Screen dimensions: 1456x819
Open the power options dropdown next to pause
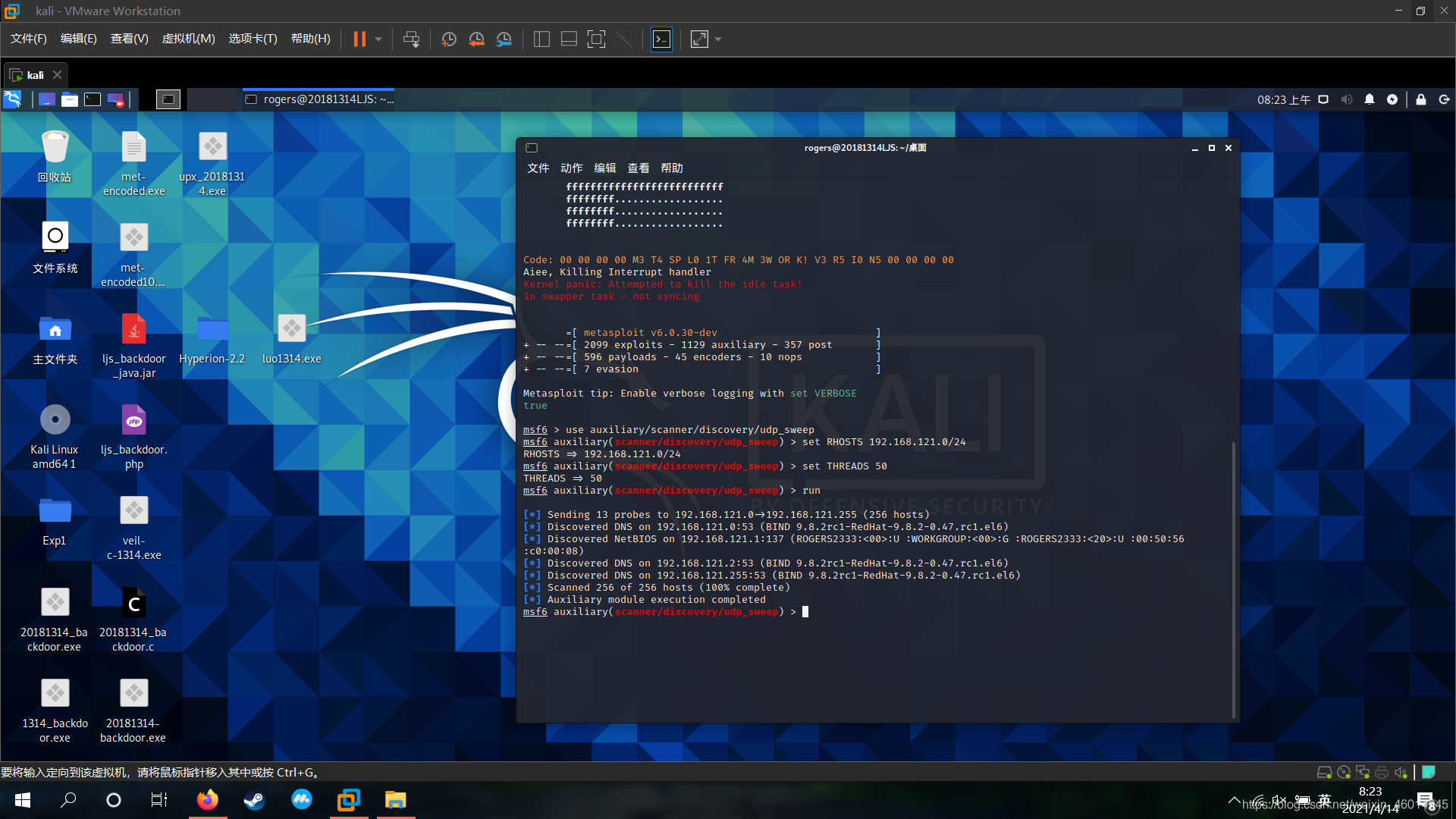378,39
